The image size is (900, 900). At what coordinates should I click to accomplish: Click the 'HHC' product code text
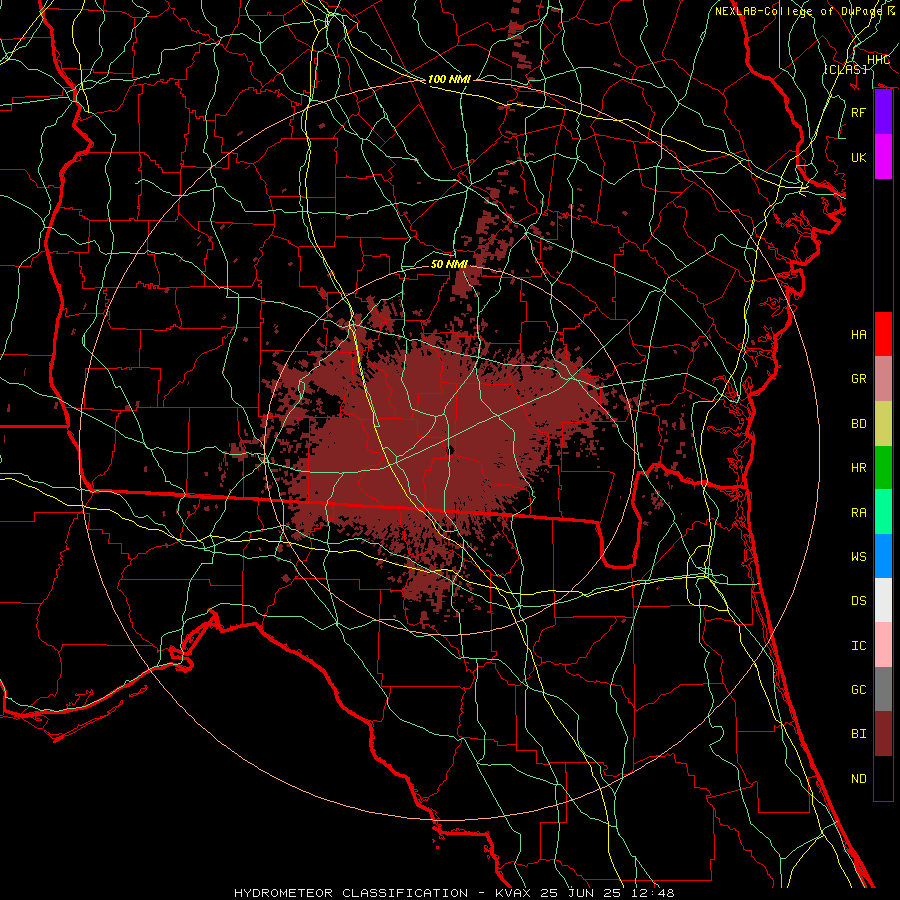pyautogui.click(x=878, y=60)
